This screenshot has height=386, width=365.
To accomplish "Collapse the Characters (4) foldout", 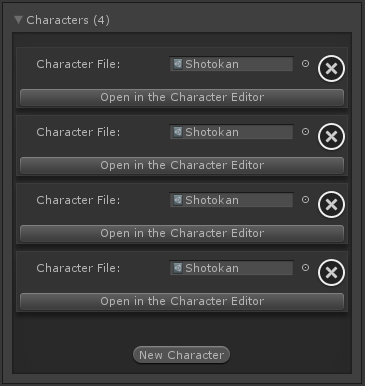I will 18,20.
